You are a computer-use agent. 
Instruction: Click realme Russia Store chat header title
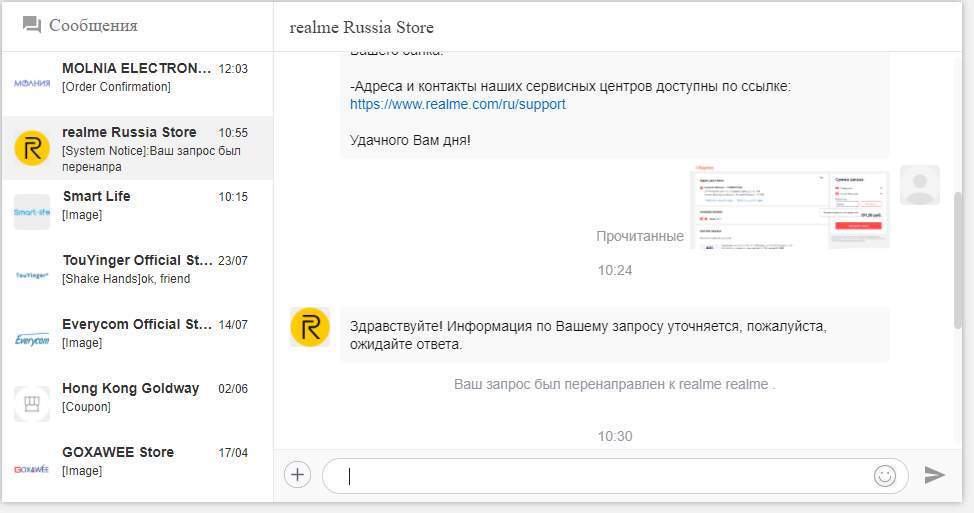[362, 27]
